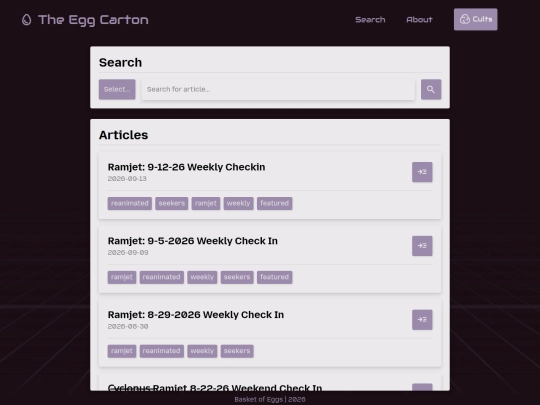Image resolution: width=540 pixels, height=405 pixels.
Task: Pick ramjet tag on 8-29-2026 article
Action: point(122,351)
